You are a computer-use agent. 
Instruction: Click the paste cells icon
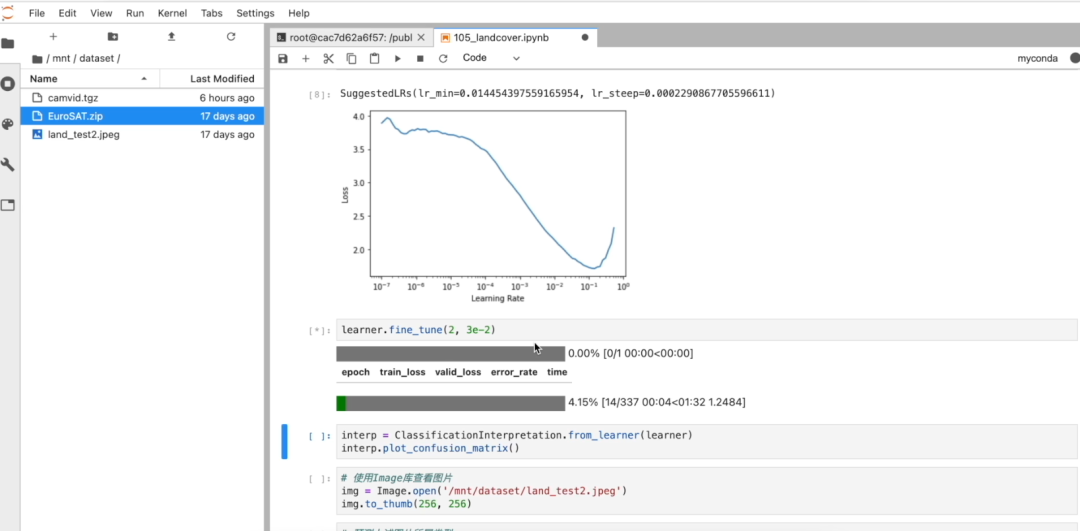pos(374,59)
